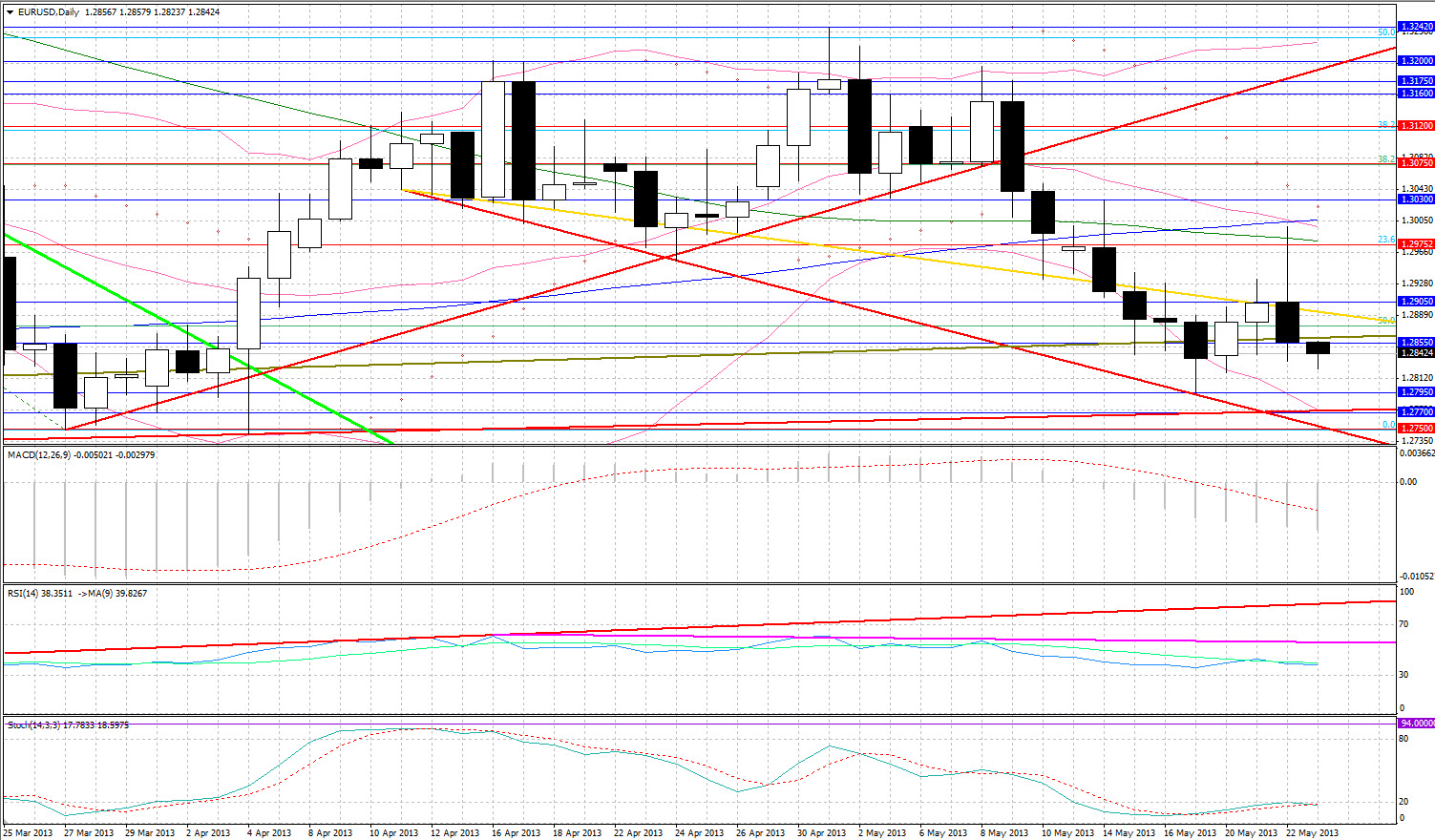Click the 2 Apr 2013 date label
This screenshot has width=1435, height=840.
[208, 832]
